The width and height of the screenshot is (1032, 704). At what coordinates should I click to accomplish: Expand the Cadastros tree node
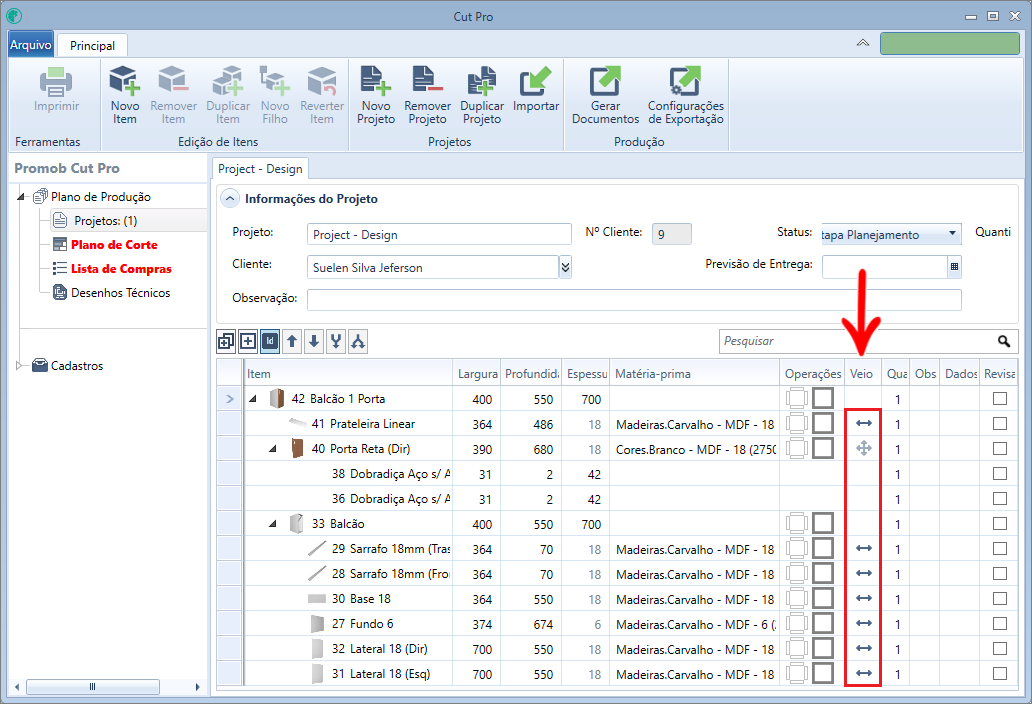pos(20,365)
